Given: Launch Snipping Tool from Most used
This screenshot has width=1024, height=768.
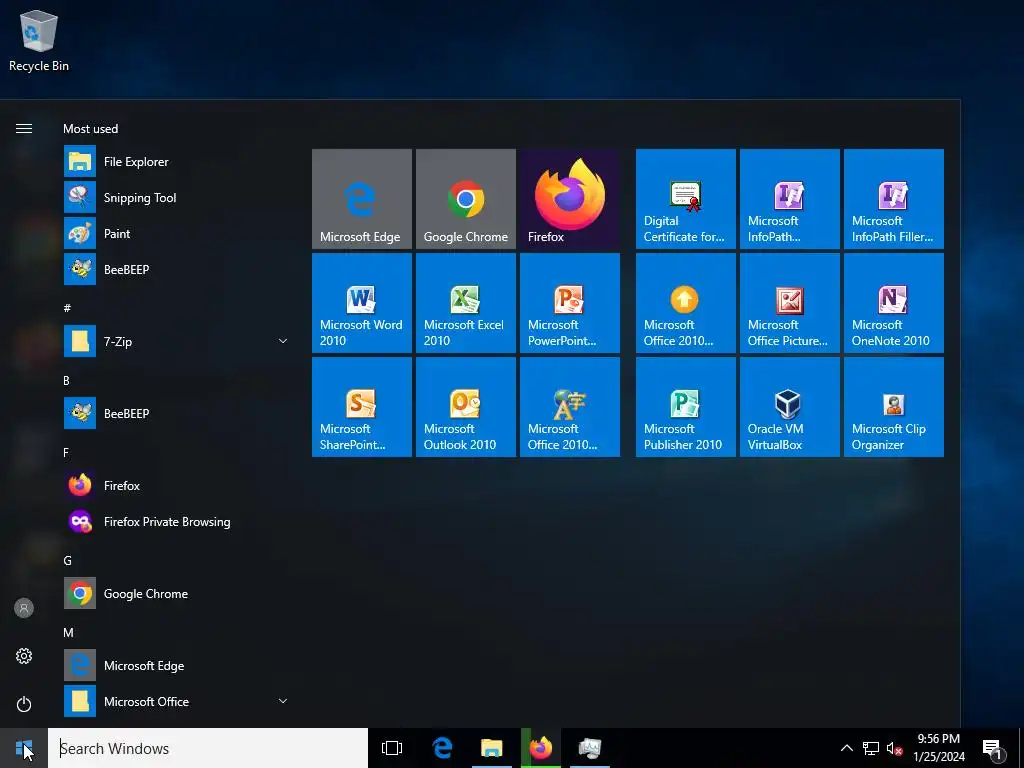Looking at the screenshot, I should 176,197.
